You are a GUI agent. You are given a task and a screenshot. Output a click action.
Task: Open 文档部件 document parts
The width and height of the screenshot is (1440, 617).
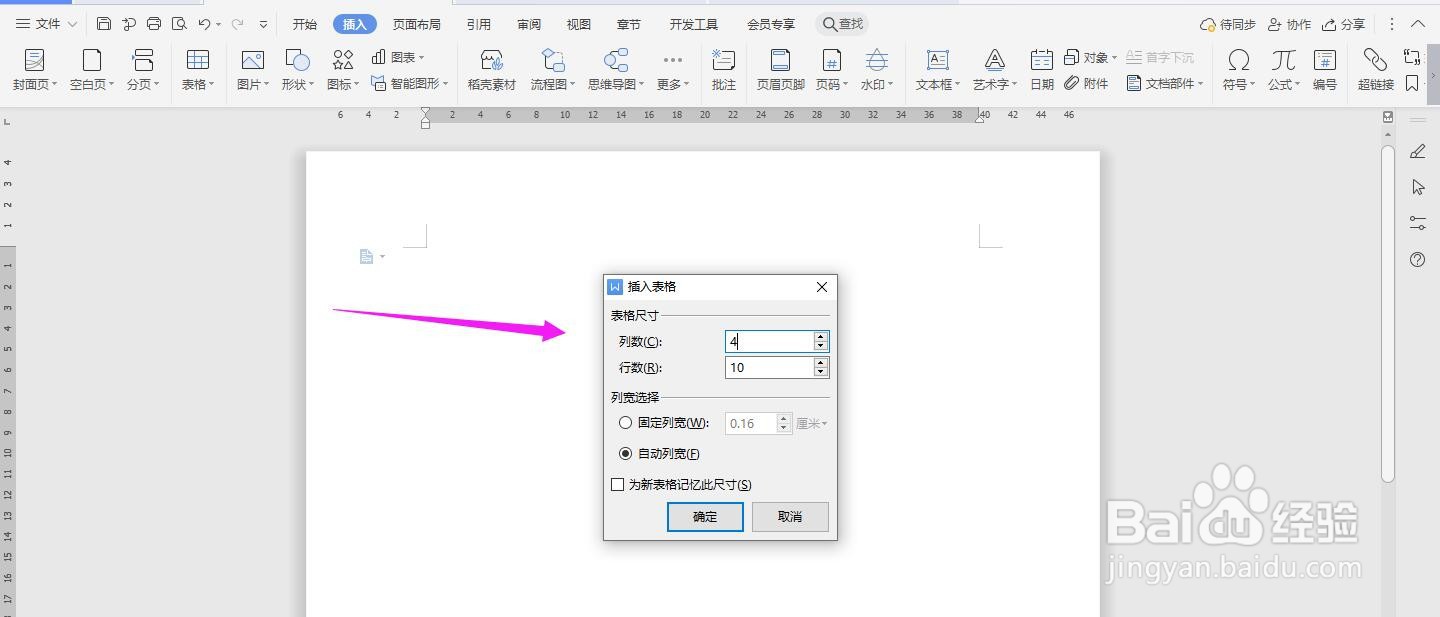1165,84
